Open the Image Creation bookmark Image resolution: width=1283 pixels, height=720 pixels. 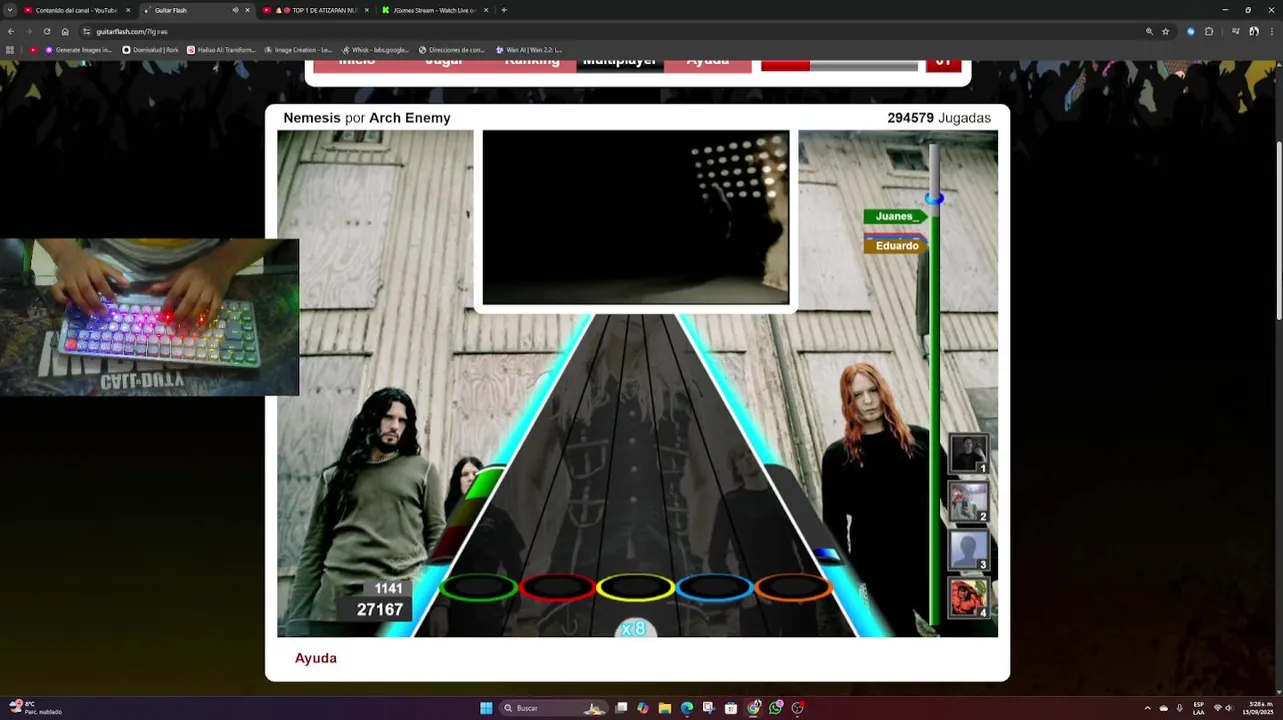298,49
